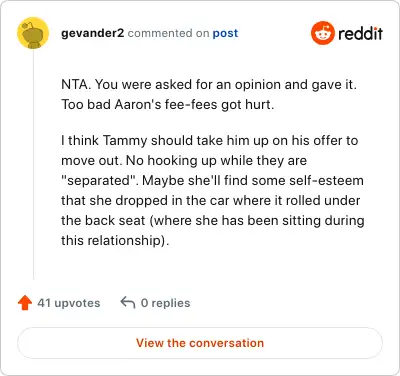Screen dimensions: 400x376
Task: Click the "Too bad Aaron's fee-fees" line
Action: (x=168, y=105)
